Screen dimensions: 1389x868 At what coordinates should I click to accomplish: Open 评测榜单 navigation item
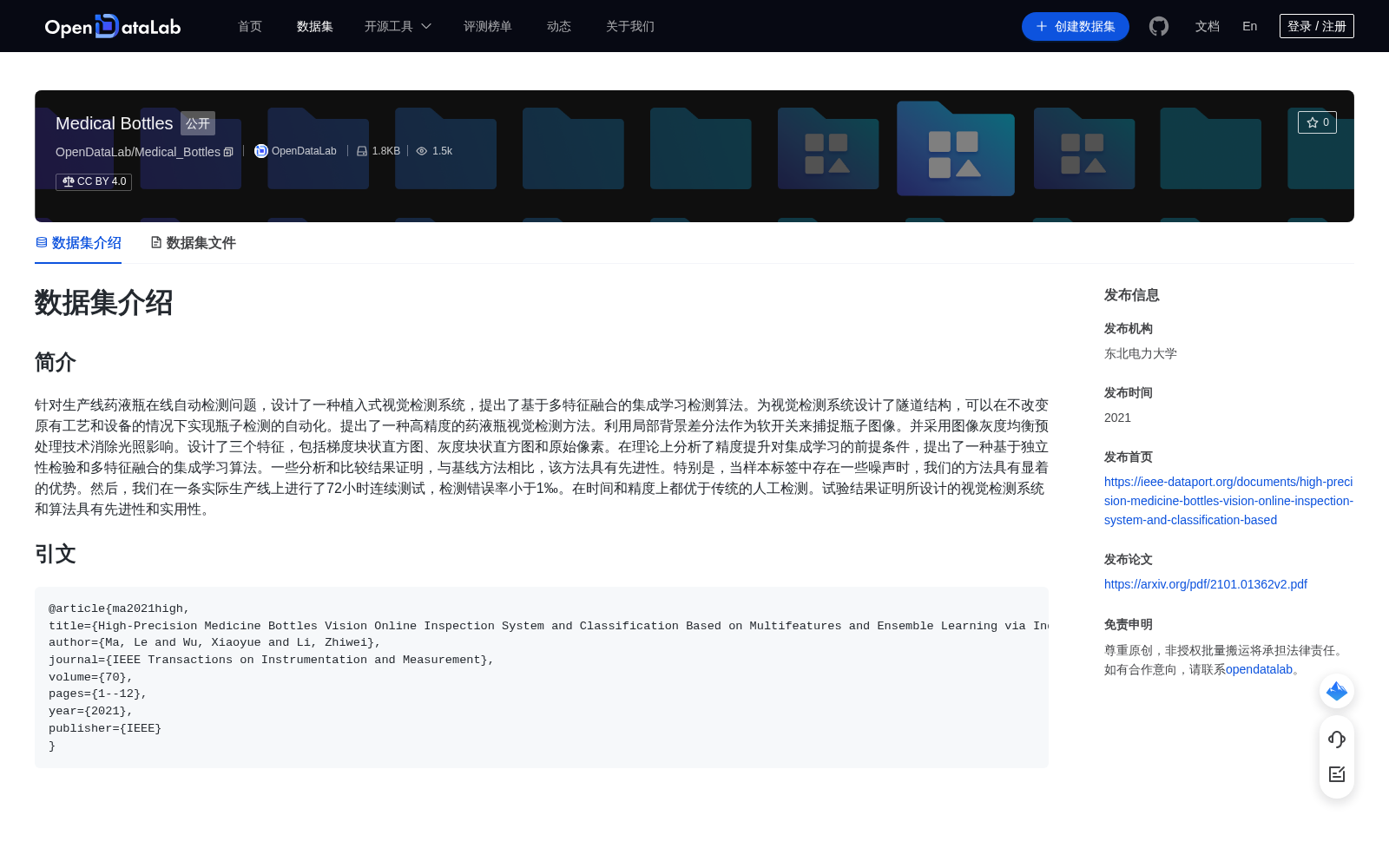pyautogui.click(x=488, y=26)
